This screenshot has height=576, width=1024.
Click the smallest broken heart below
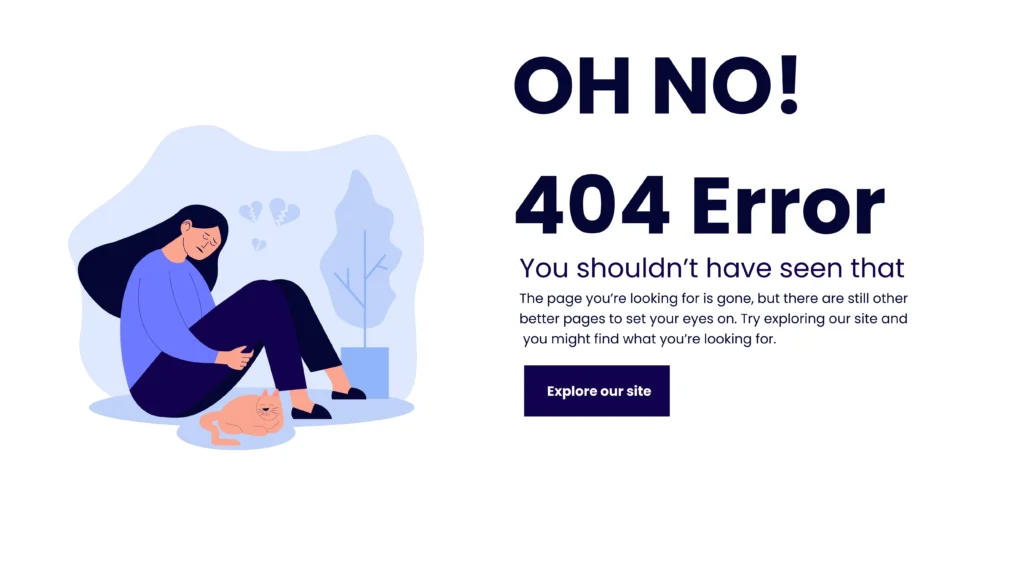tap(259, 244)
